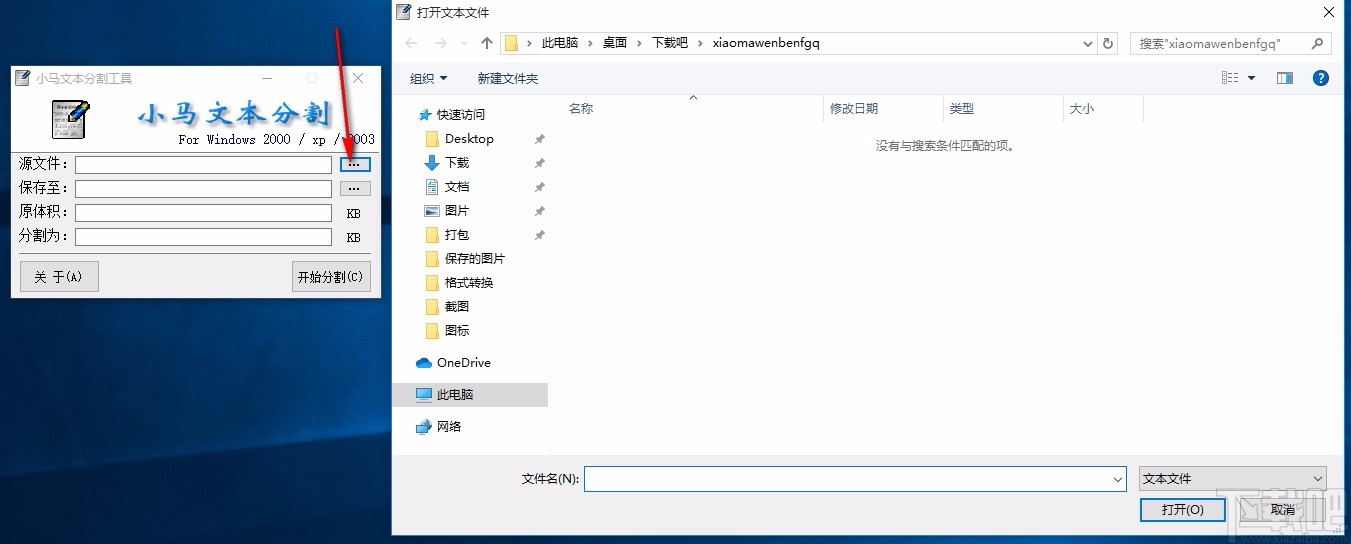1351x544 pixels.
Task: Click the folder icon in the address bar
Action: (x=512, y=43)
